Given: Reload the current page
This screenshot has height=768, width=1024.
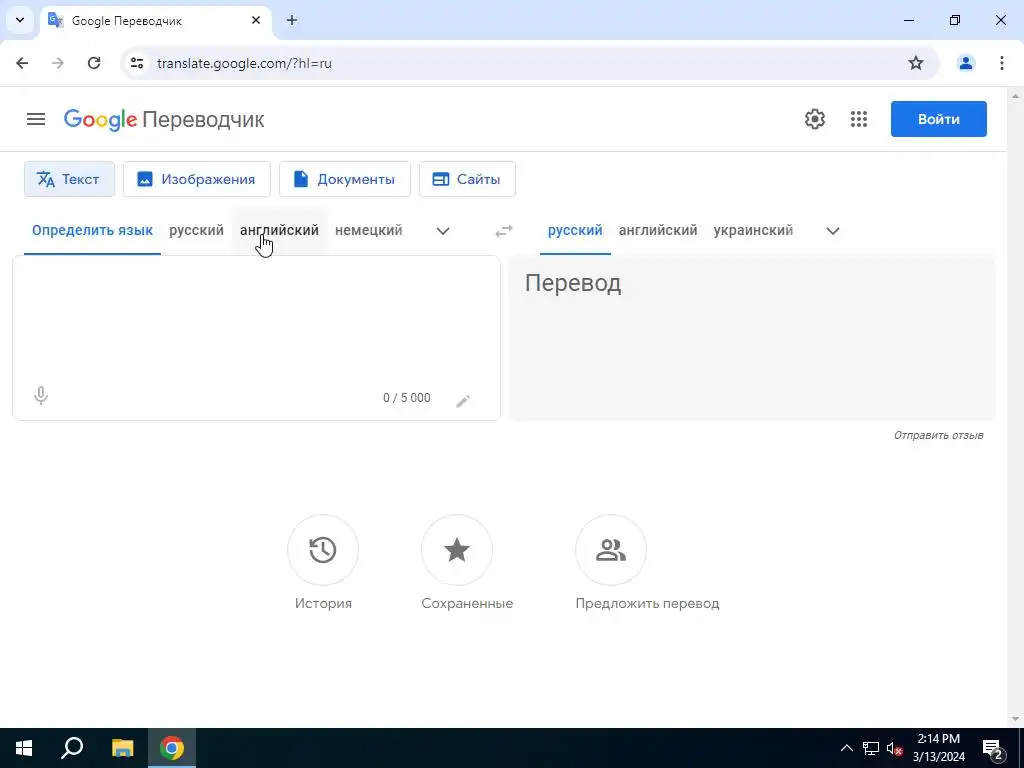Looking at the screenshot, I should click(x=94, y=63).
